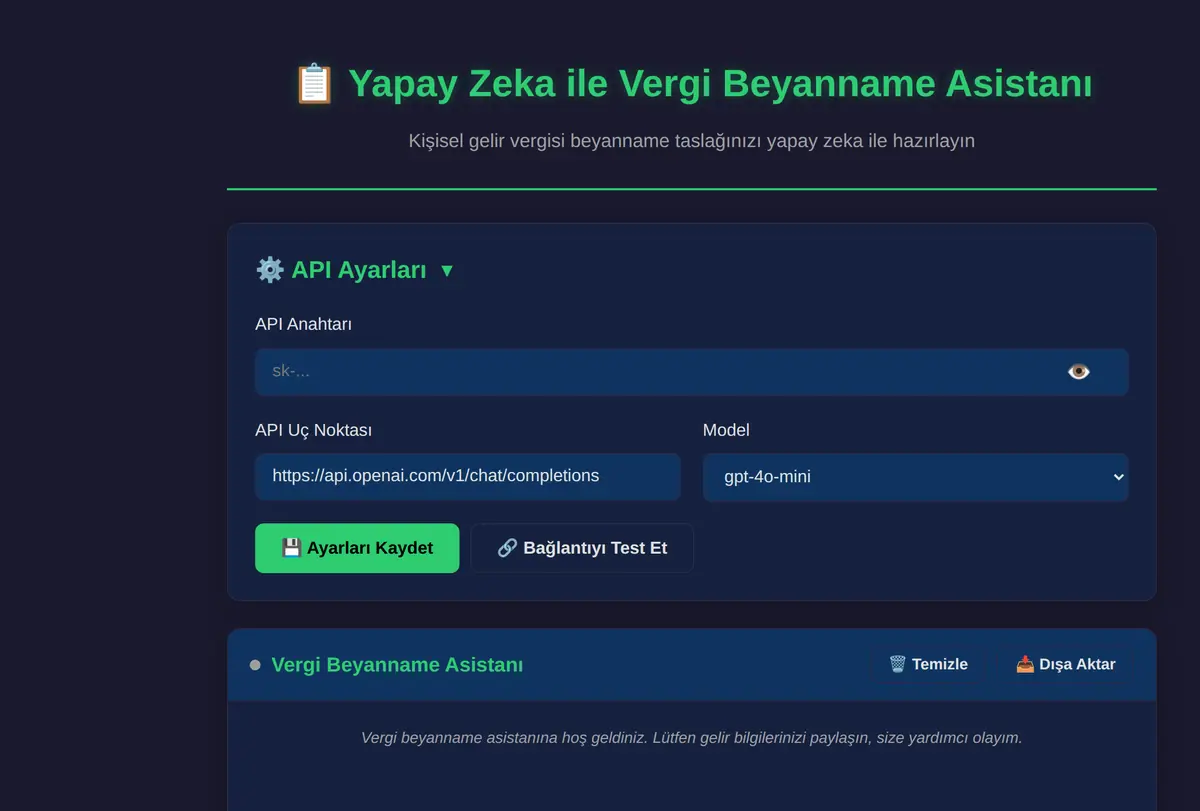This screenshot has width=1200, height=811.
Task: Click the gear icon beside API Ayarları
Action: [270, 270]
